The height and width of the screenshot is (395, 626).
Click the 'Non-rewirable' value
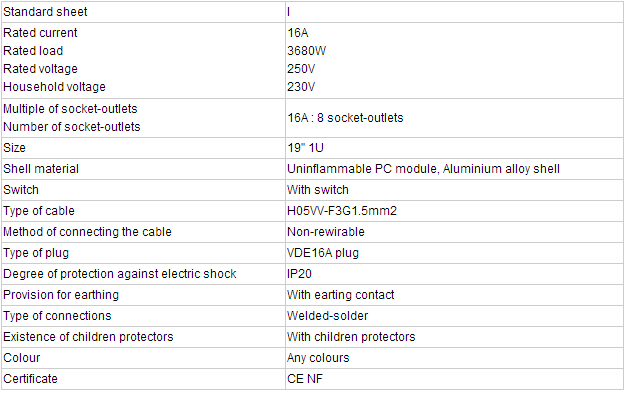326,232
